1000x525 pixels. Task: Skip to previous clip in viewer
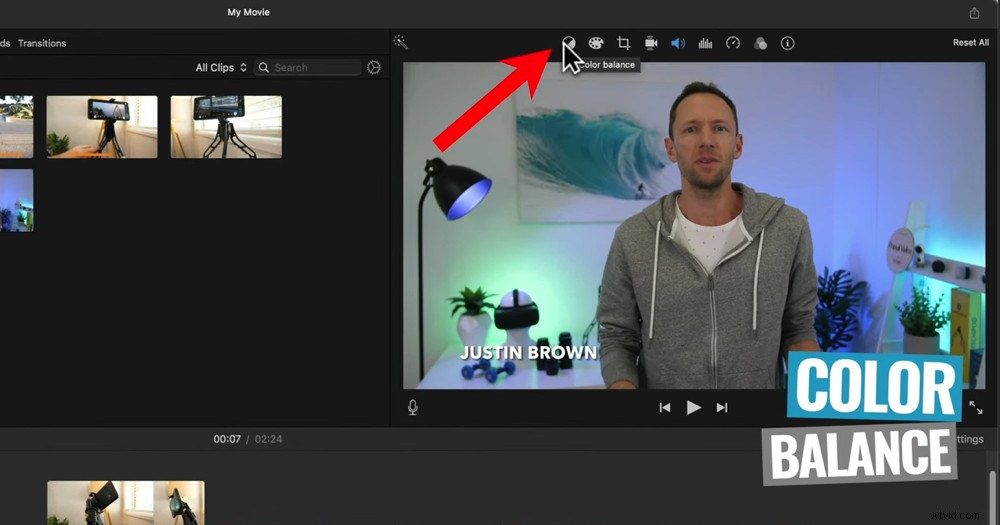pos(665,408)
